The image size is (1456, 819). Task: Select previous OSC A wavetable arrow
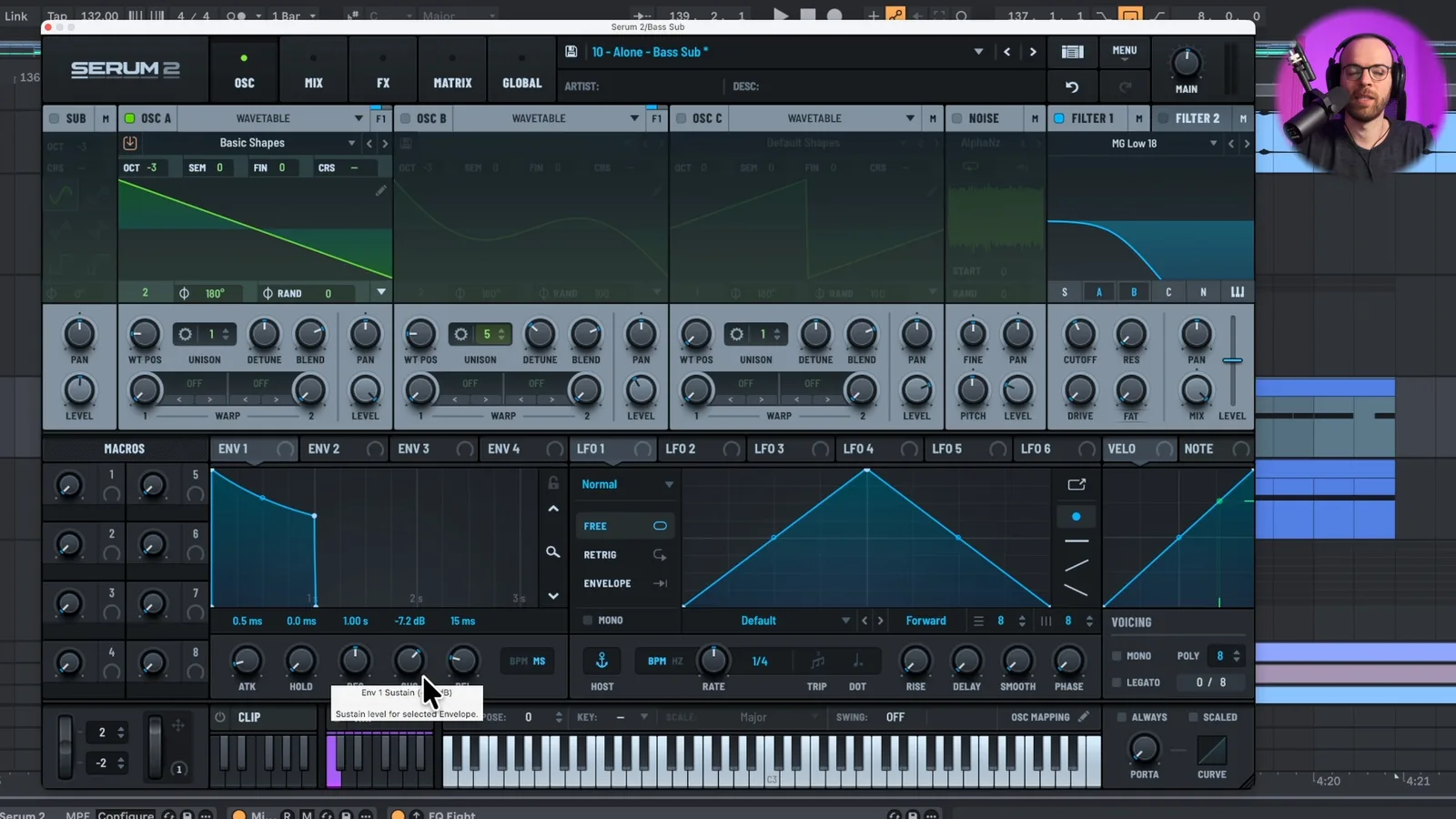click(x=369, y=144)
